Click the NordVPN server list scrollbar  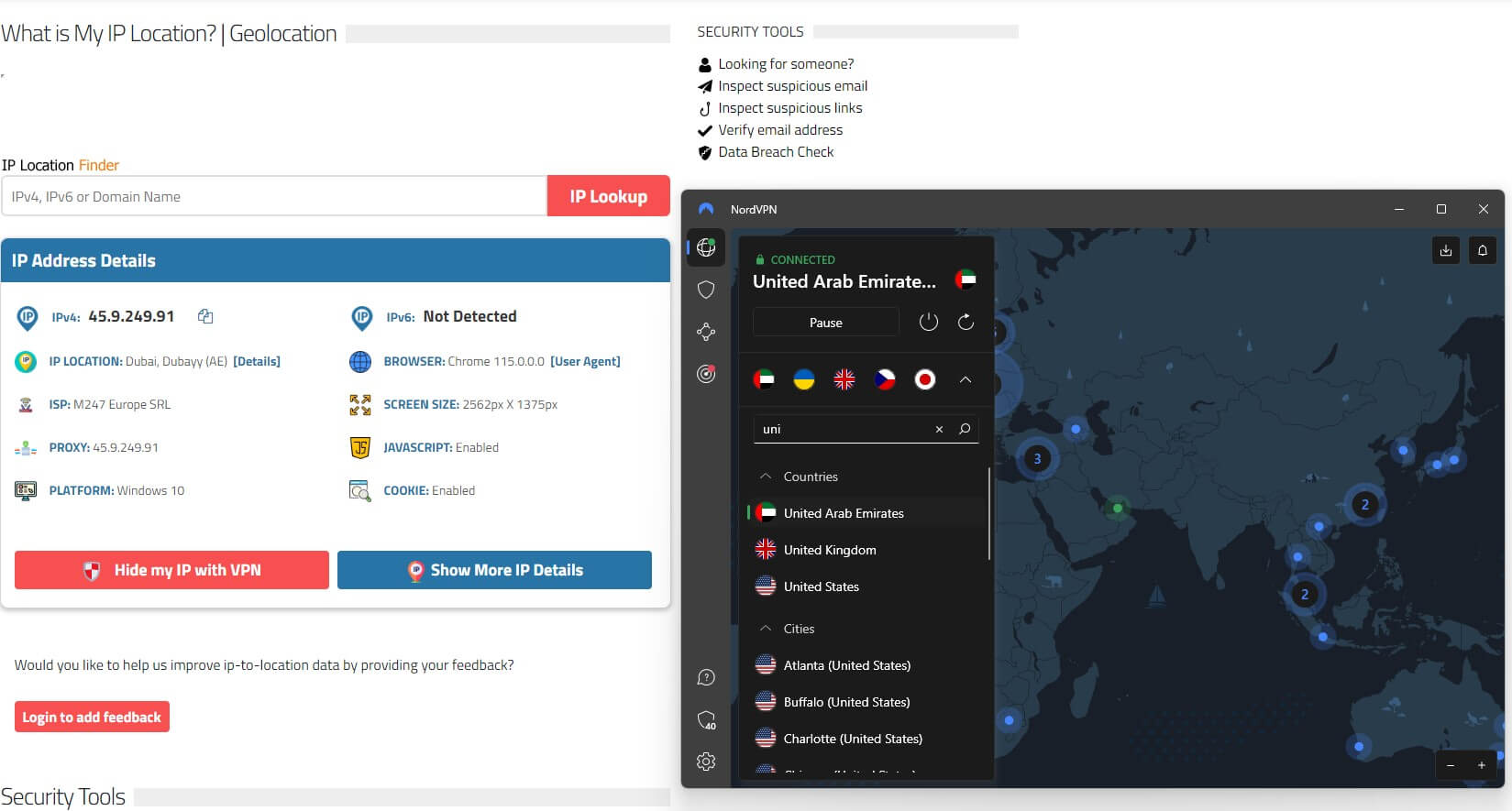click(988, 513)
